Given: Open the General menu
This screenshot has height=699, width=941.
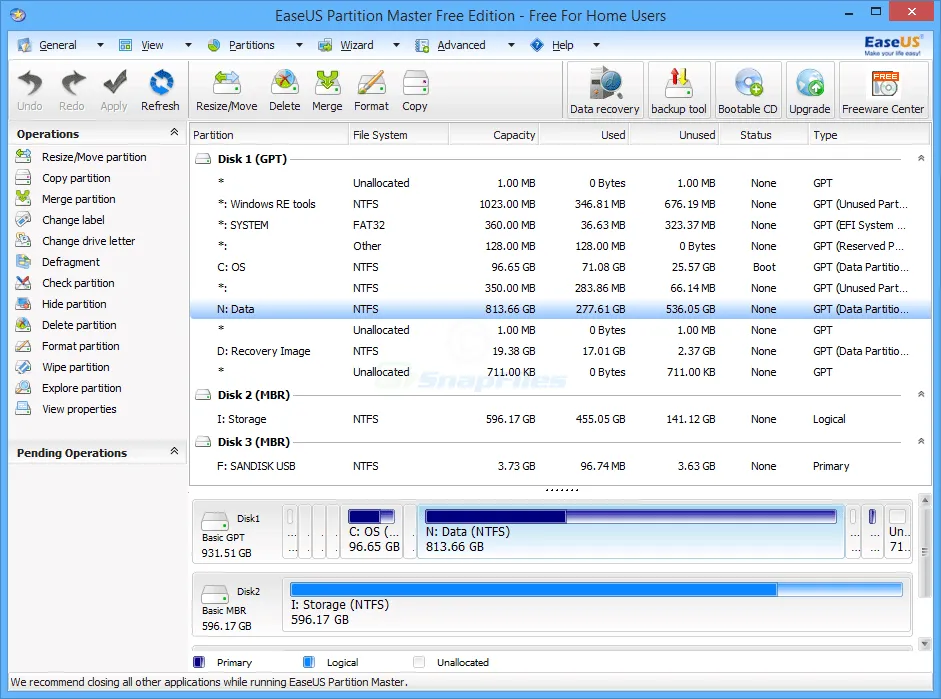Looking at the screenshot, I should (58, 45).
